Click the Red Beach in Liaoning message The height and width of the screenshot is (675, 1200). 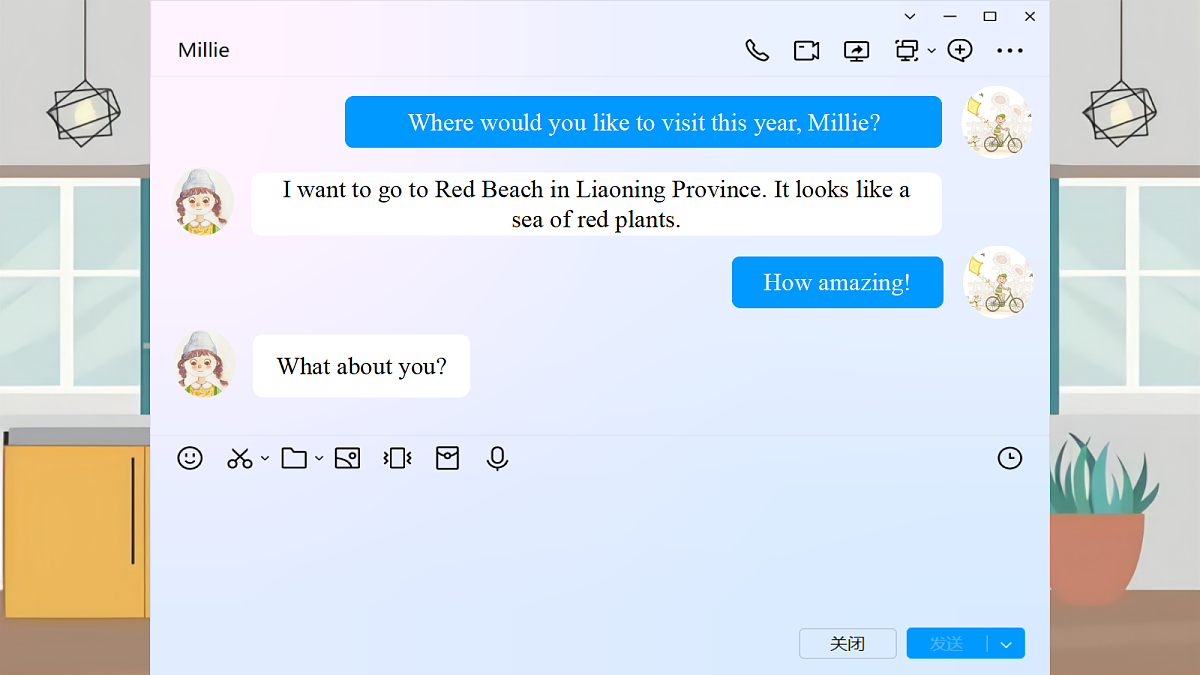tap(596, 204)
